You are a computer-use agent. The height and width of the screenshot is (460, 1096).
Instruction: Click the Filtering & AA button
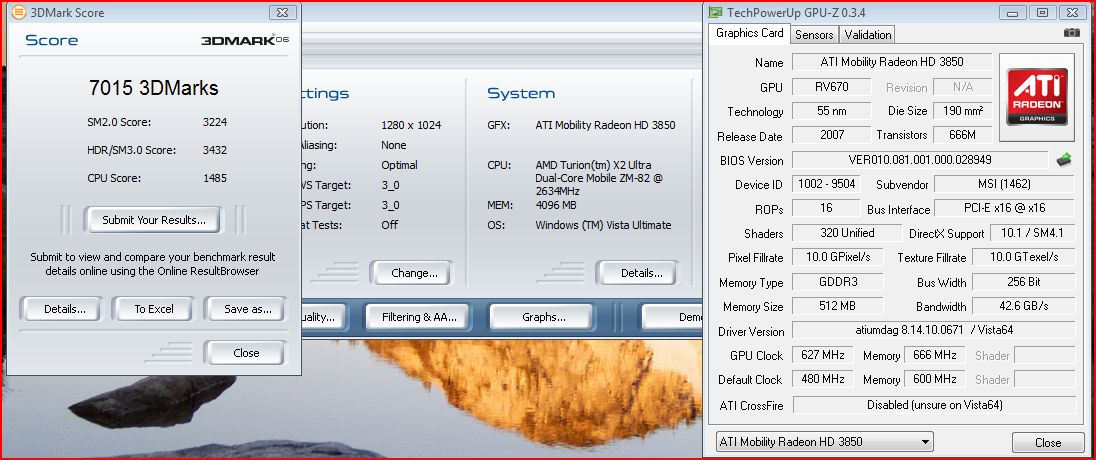pos(419,317)
